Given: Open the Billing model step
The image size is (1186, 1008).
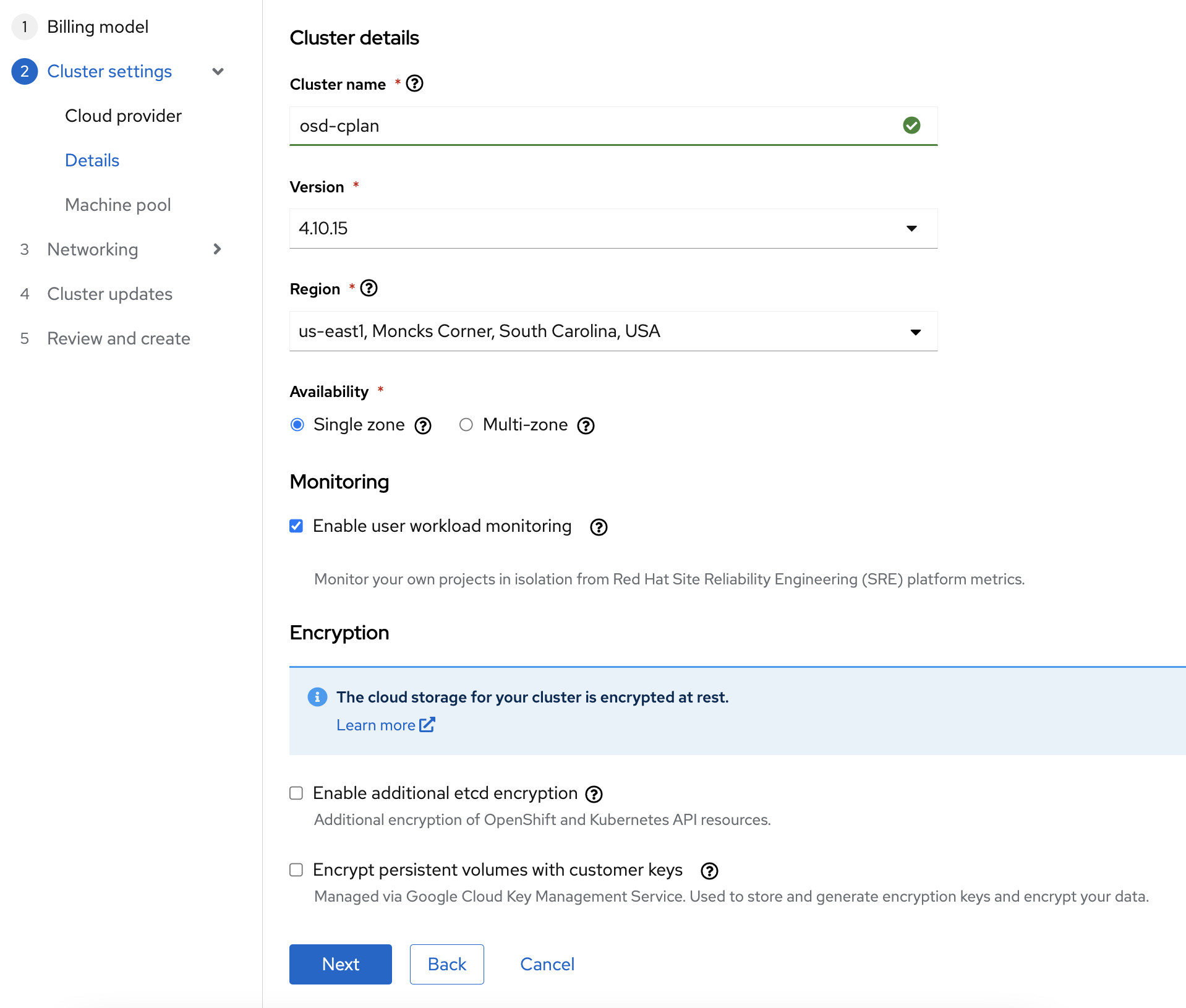Looking at the screenshot, I should point(98,27).
